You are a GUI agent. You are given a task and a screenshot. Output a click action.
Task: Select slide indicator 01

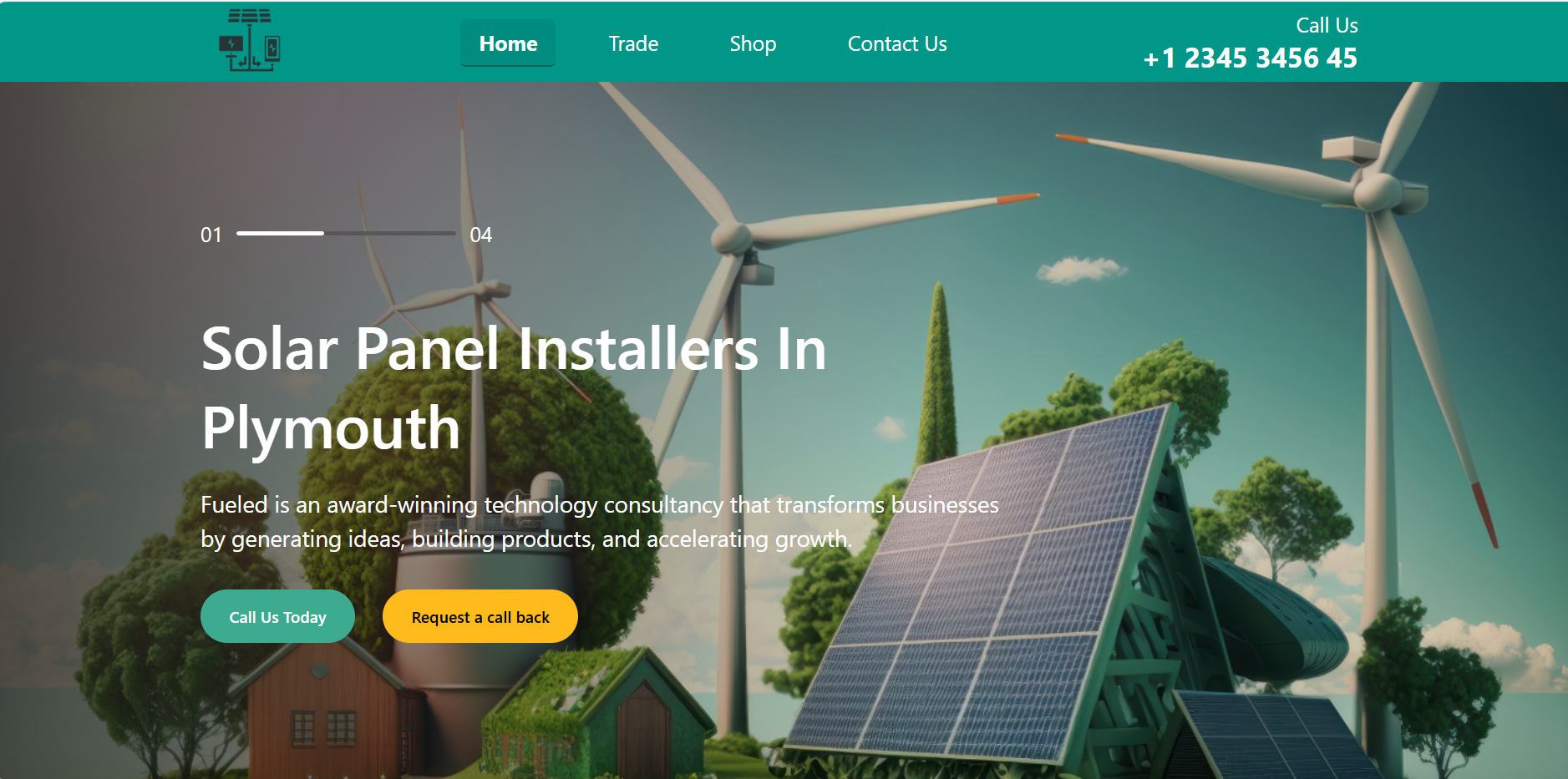pos(212,235)
